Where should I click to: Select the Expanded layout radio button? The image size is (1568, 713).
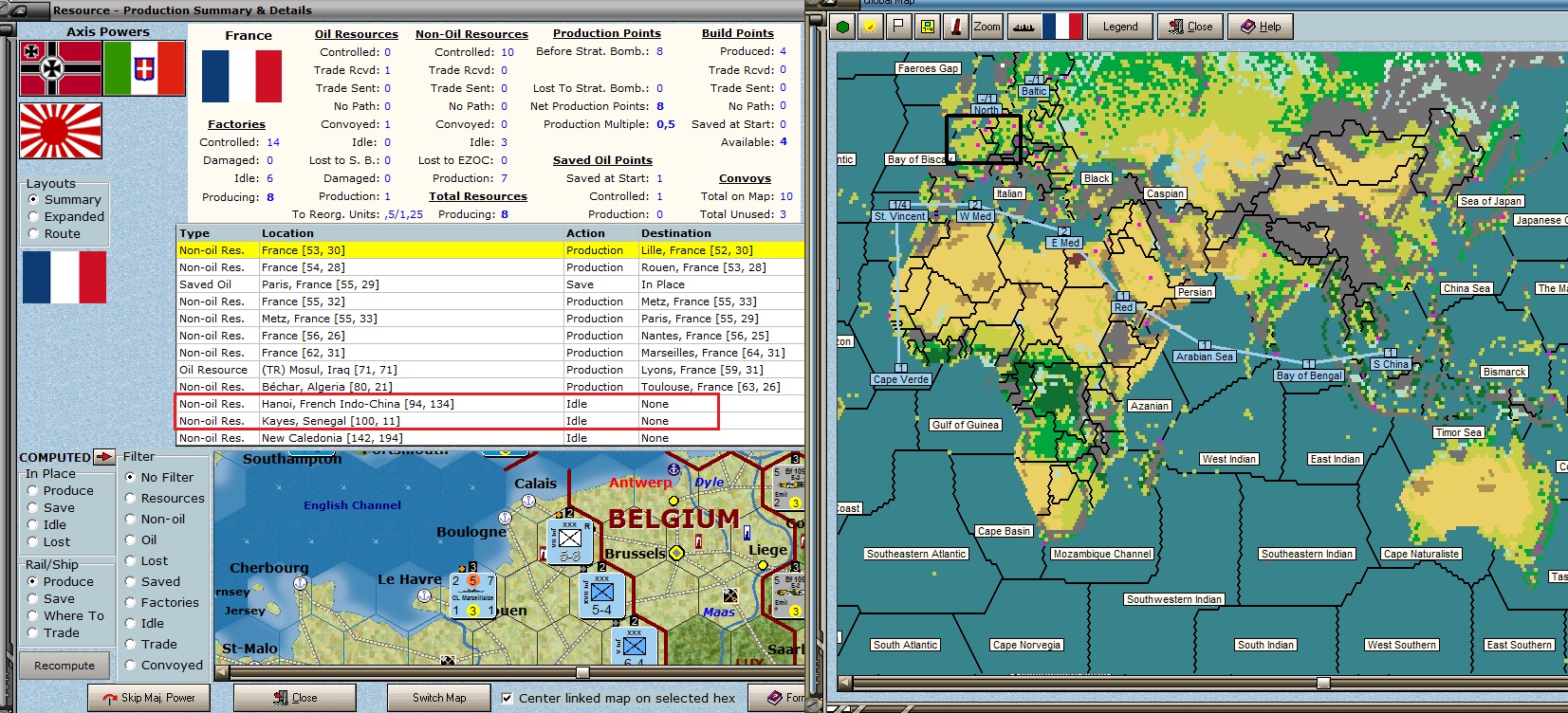pyautogui.click(x=34, y=217)
